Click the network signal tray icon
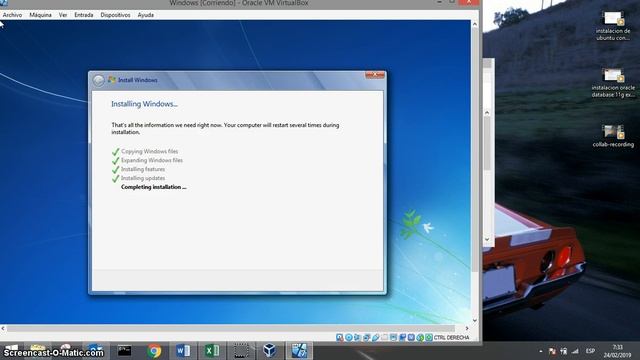This screenshot has height=360, width=640. pyautogui.click(x=576, y=351)
